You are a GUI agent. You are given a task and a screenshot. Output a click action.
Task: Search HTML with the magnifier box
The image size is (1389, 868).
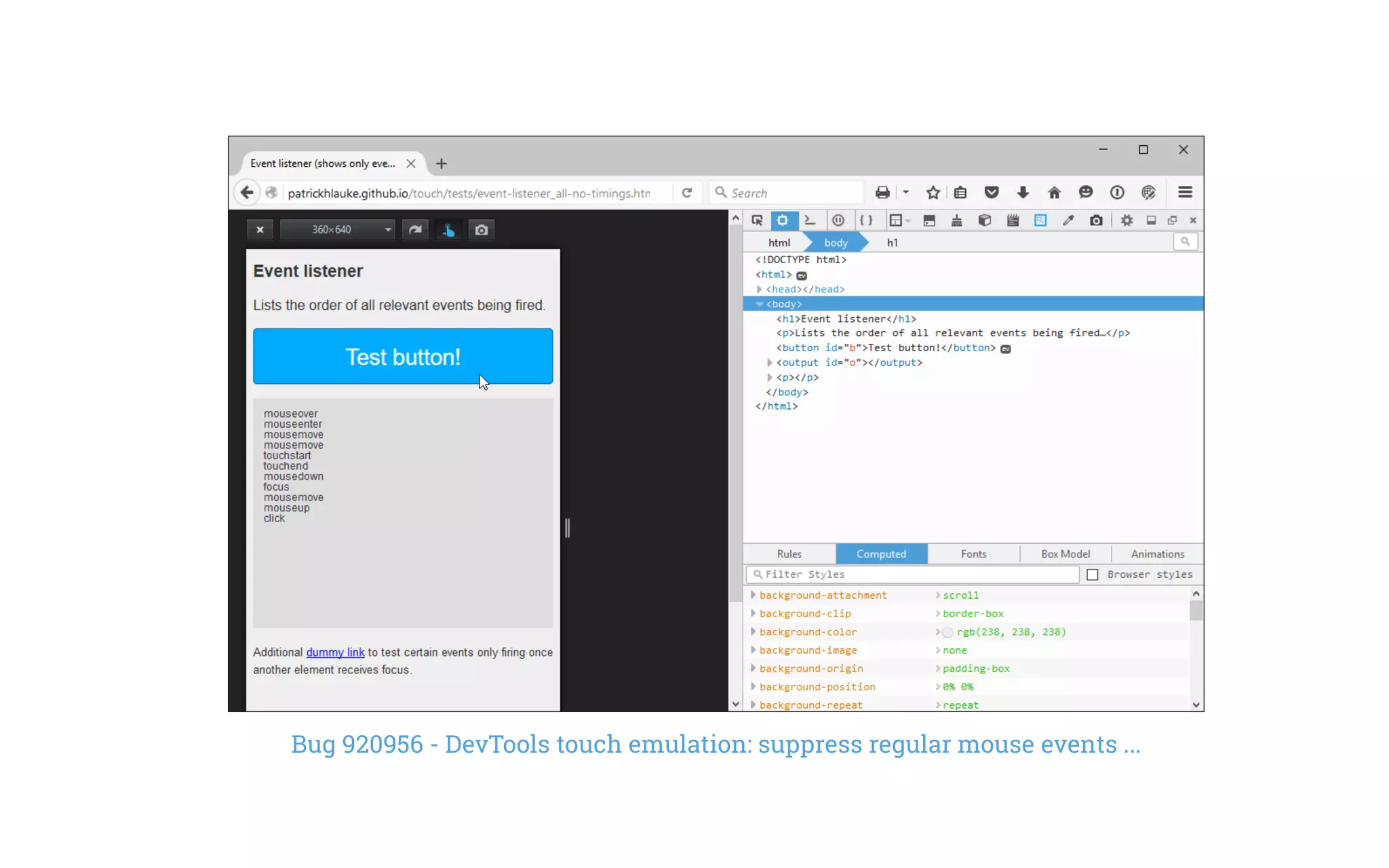1186,241
